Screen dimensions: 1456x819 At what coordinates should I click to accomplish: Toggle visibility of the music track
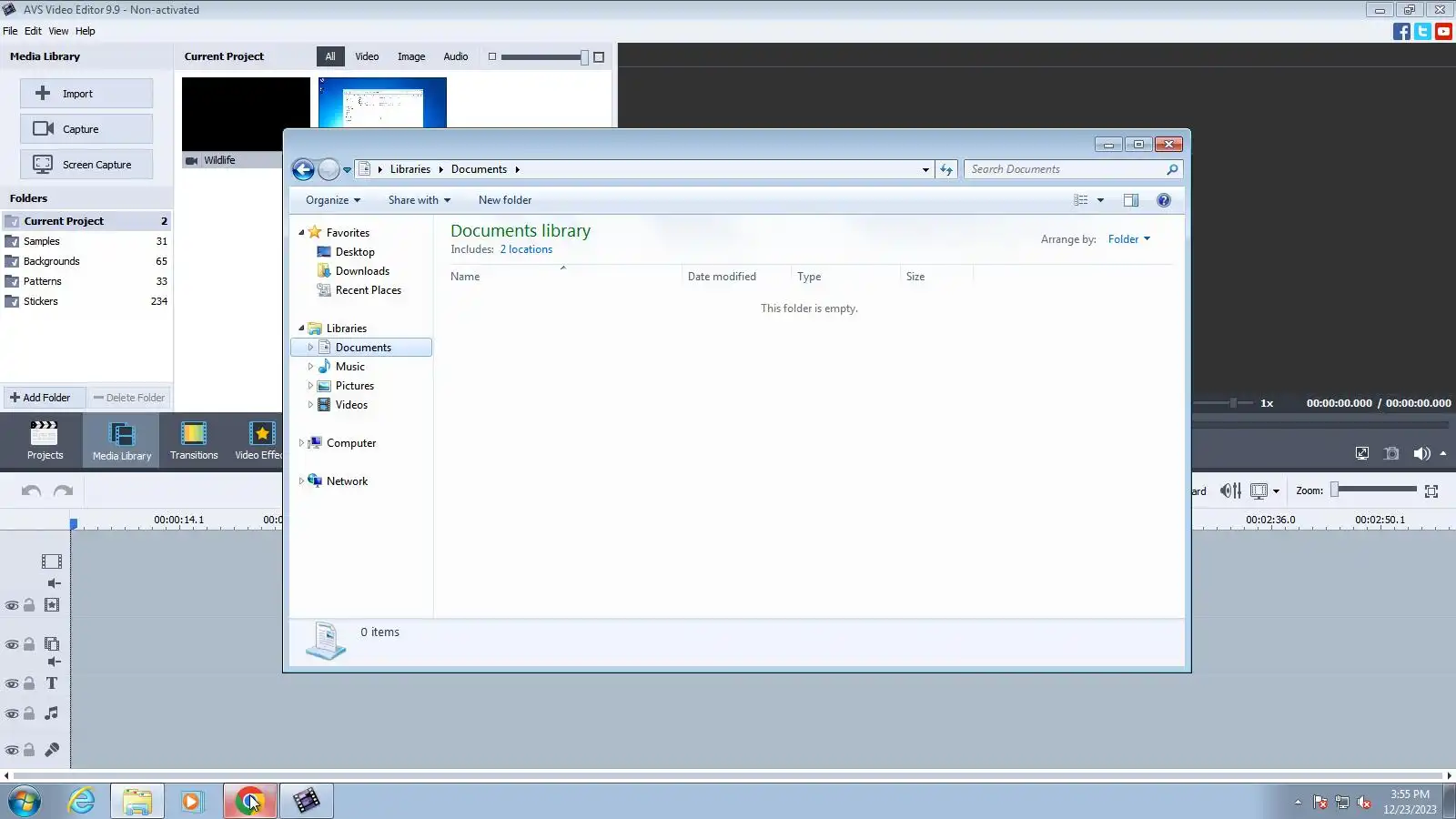click(x=12, y=713)
